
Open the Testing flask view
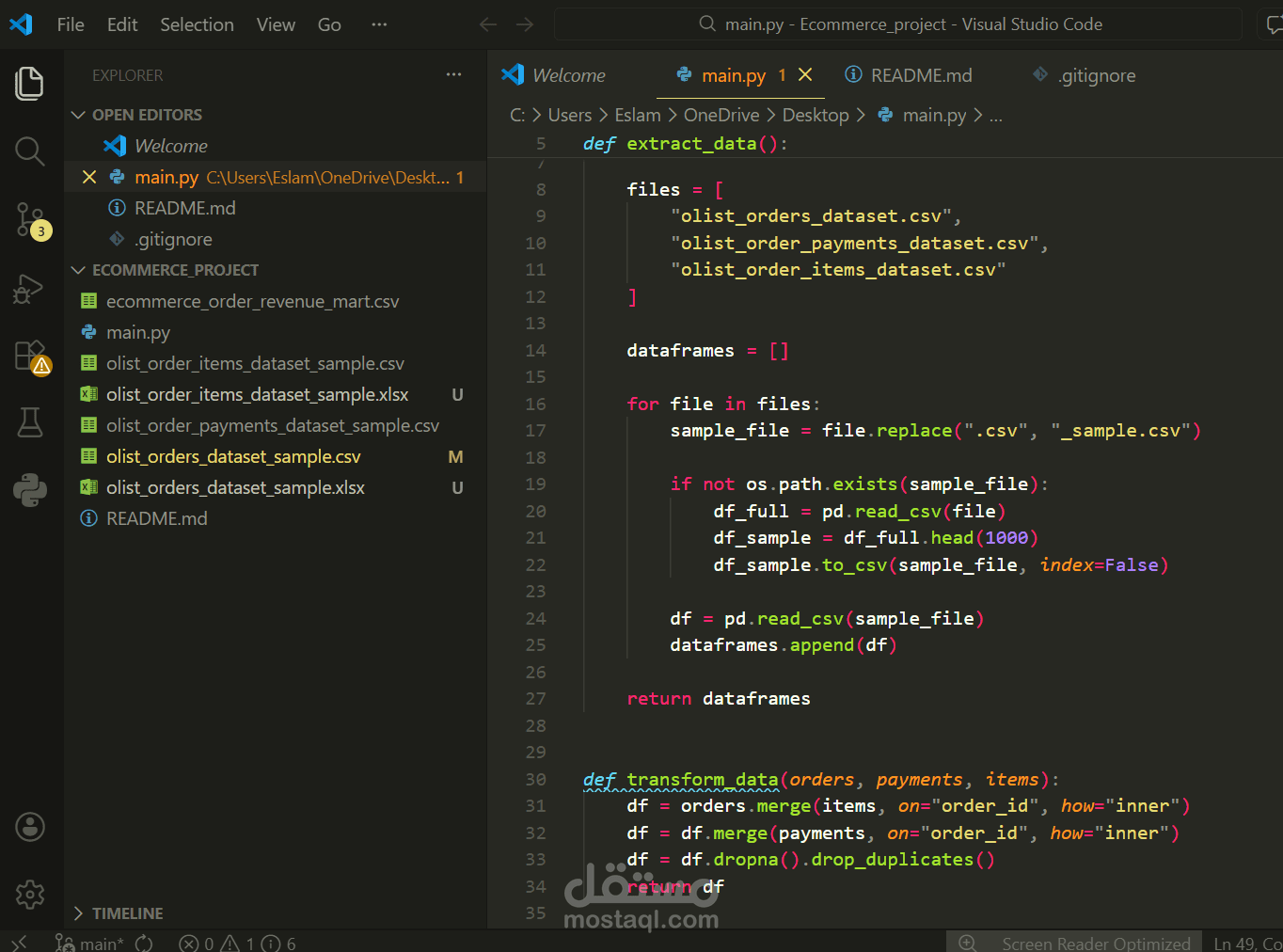[x=30, y=422]
